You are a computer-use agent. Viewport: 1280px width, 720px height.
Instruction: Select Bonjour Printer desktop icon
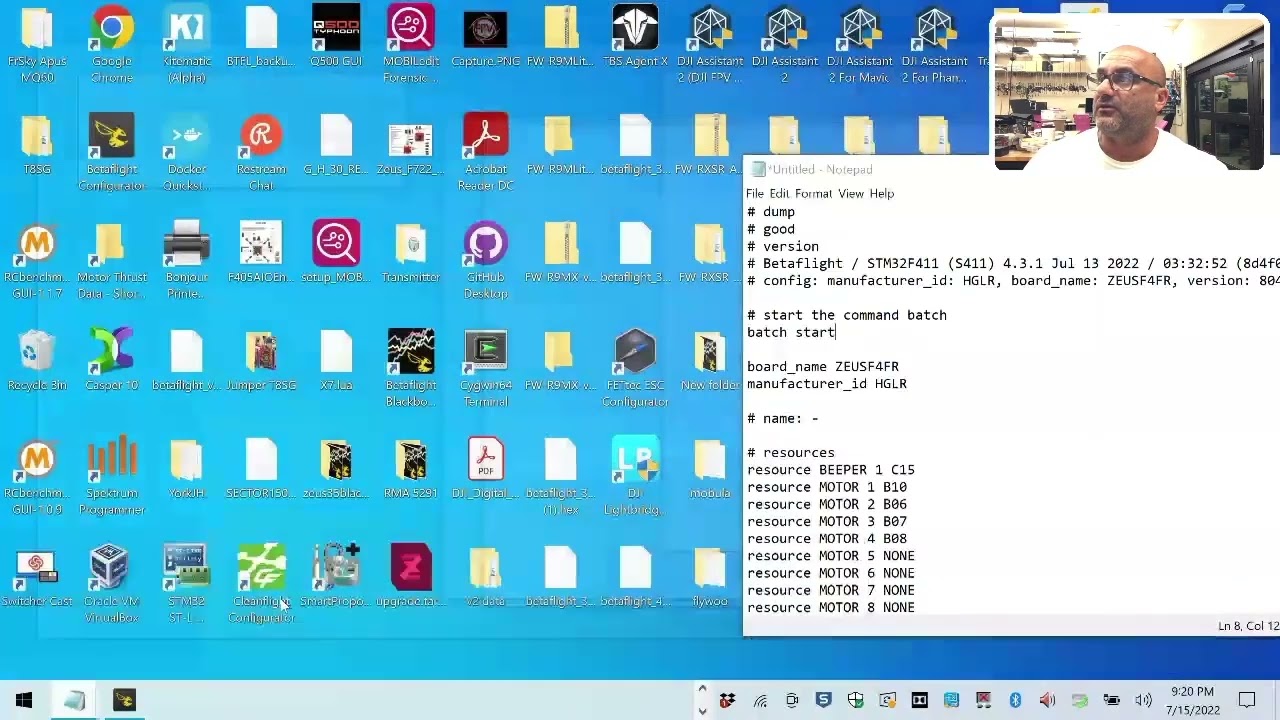point(187,258)
